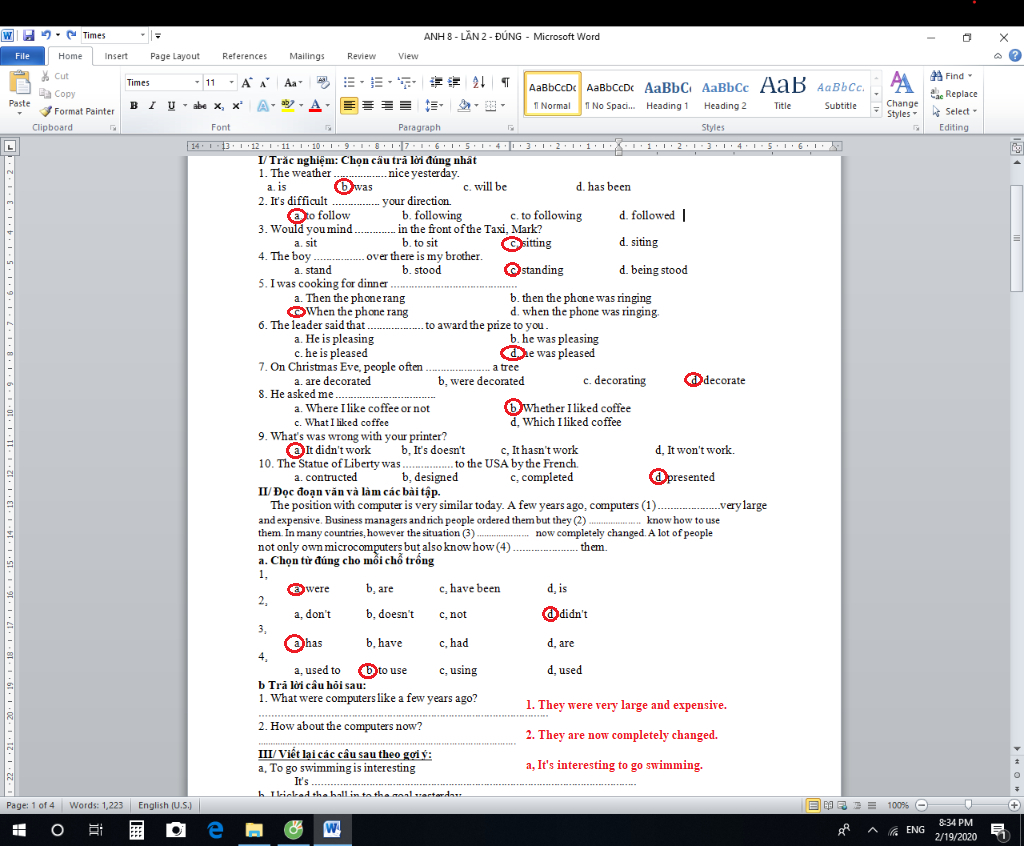Image resolution: width=1024 pixels, height=846 pixels.
Task: Click the Decrease Indent icon
Action: 436,82
